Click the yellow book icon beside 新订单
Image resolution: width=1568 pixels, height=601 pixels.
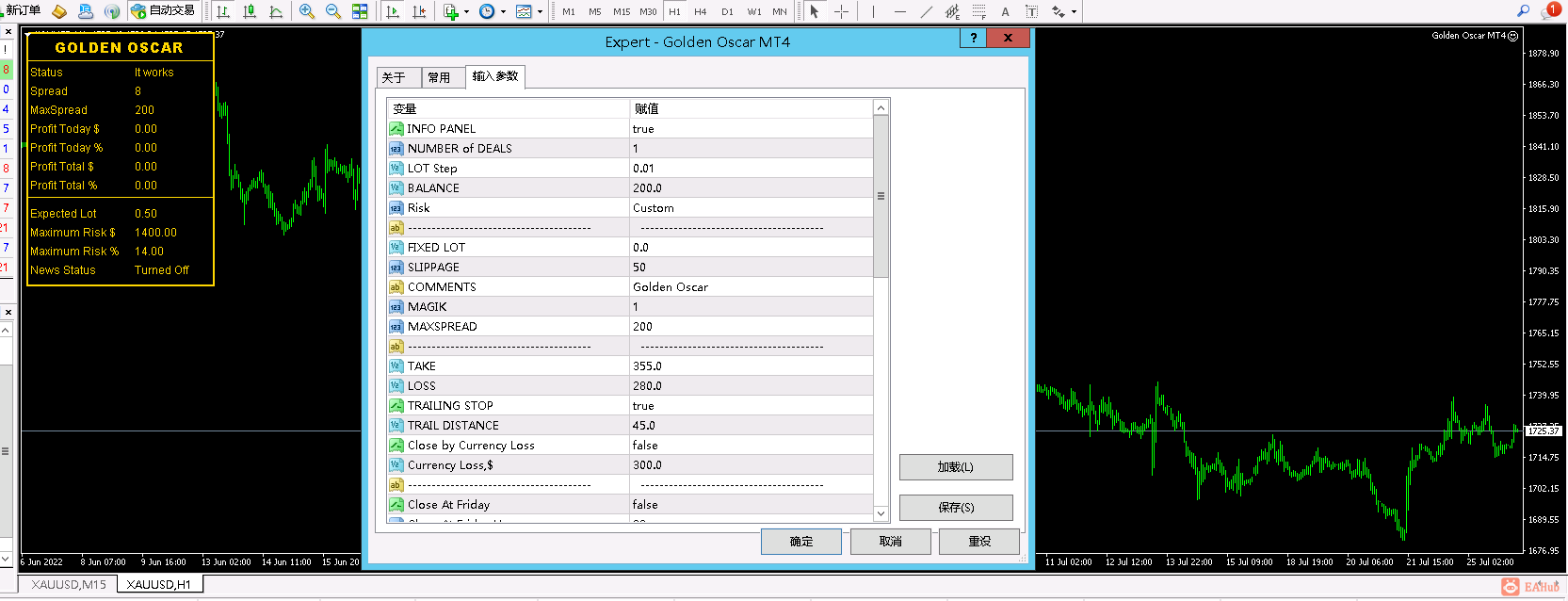59,11
